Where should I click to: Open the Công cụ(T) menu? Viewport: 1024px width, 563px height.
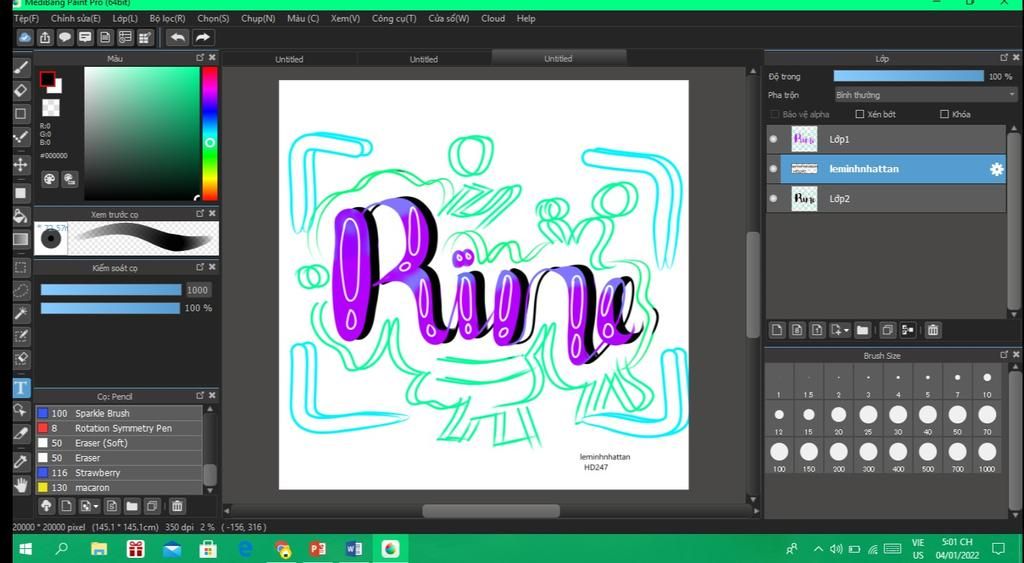coord(394,18)
